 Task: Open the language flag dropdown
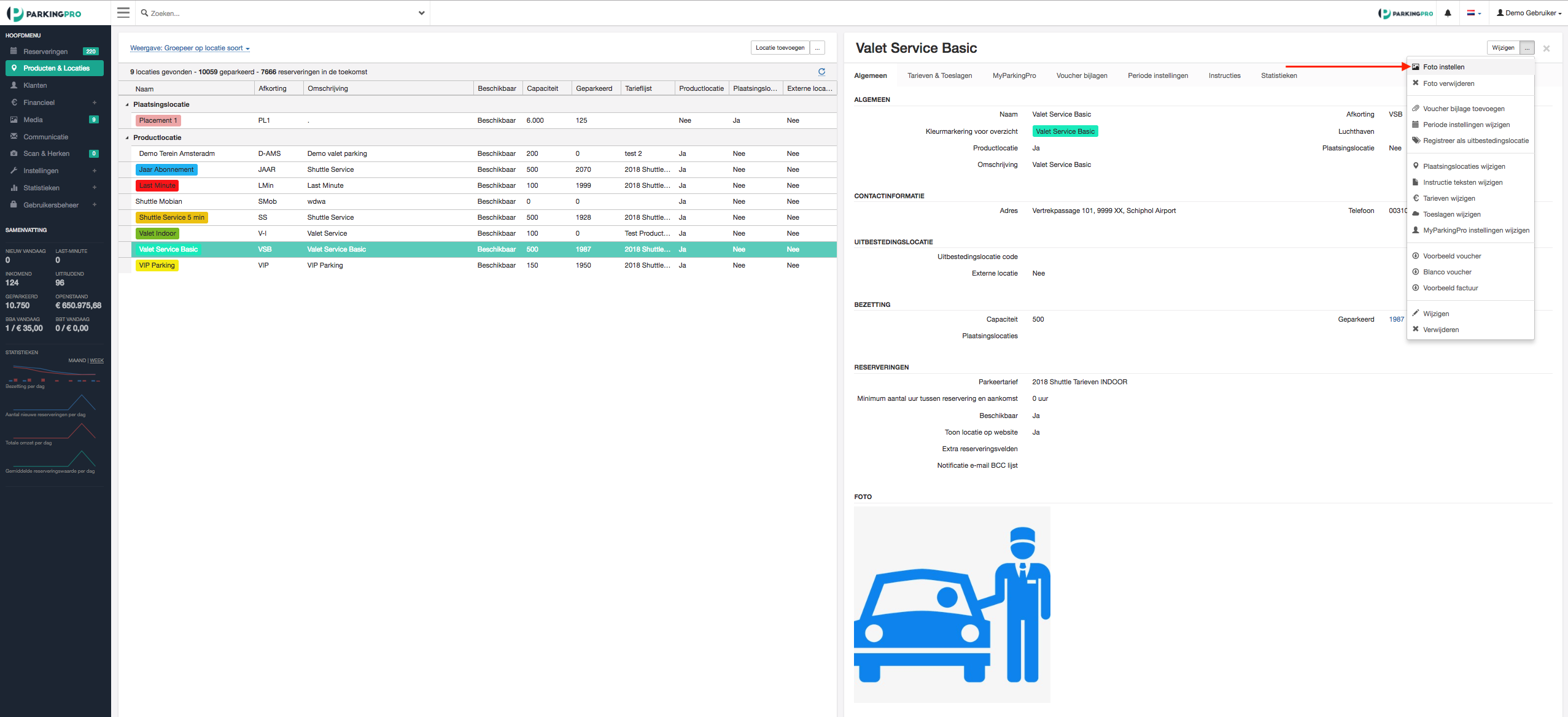(x=1473, y=13)
